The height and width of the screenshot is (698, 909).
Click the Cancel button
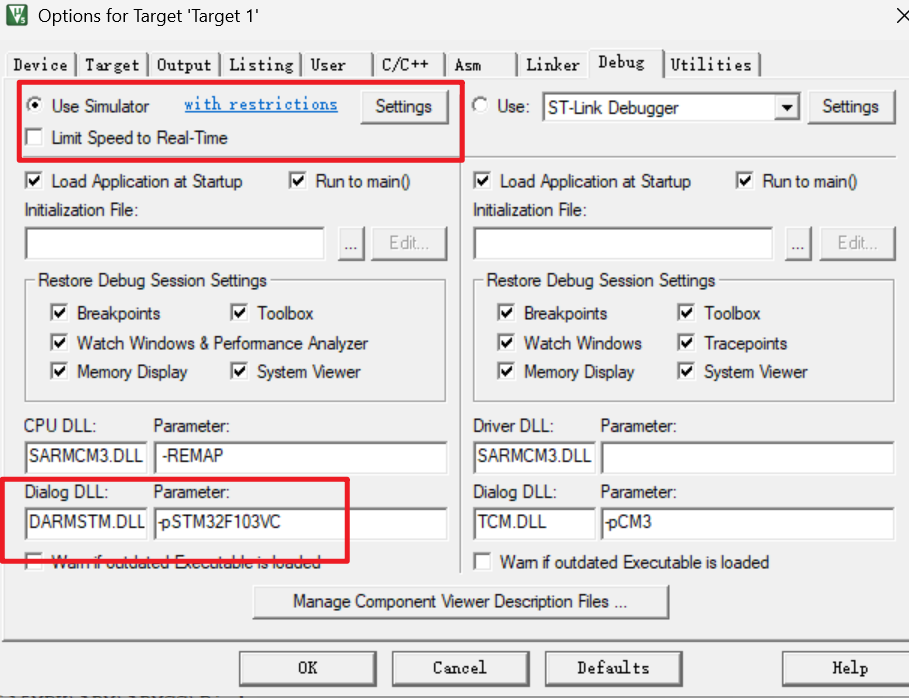(x=460, y=668)
